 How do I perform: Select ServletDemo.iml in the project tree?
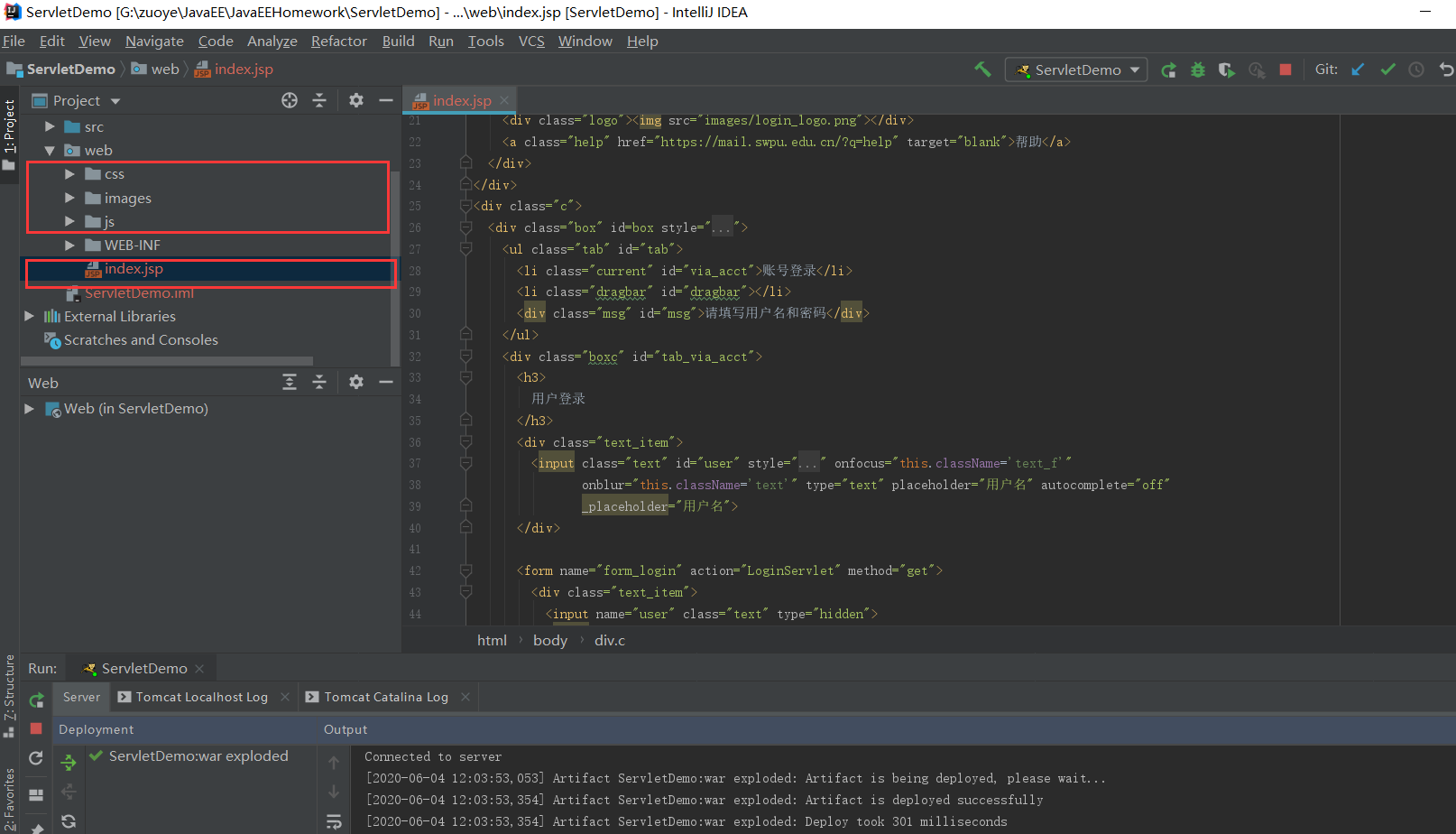coord(139,293)
